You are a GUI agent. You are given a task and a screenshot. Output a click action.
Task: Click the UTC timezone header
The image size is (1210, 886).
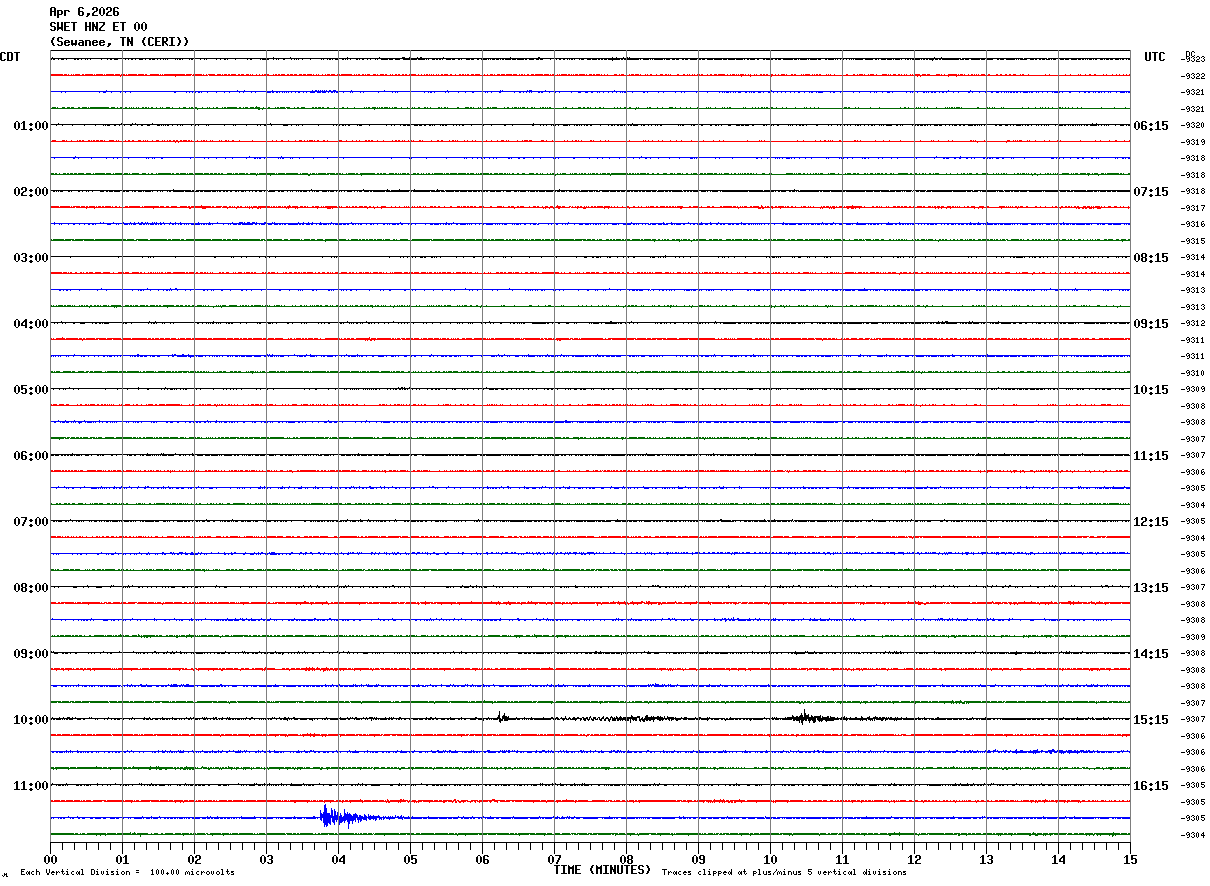1154,57
